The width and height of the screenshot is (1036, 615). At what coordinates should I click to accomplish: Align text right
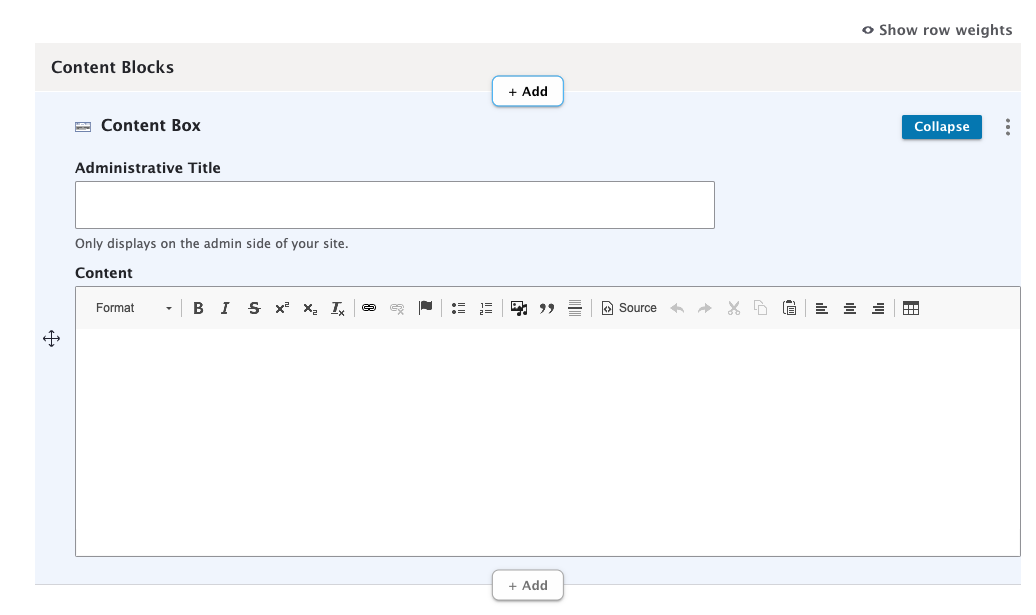(x=877, y=308)
